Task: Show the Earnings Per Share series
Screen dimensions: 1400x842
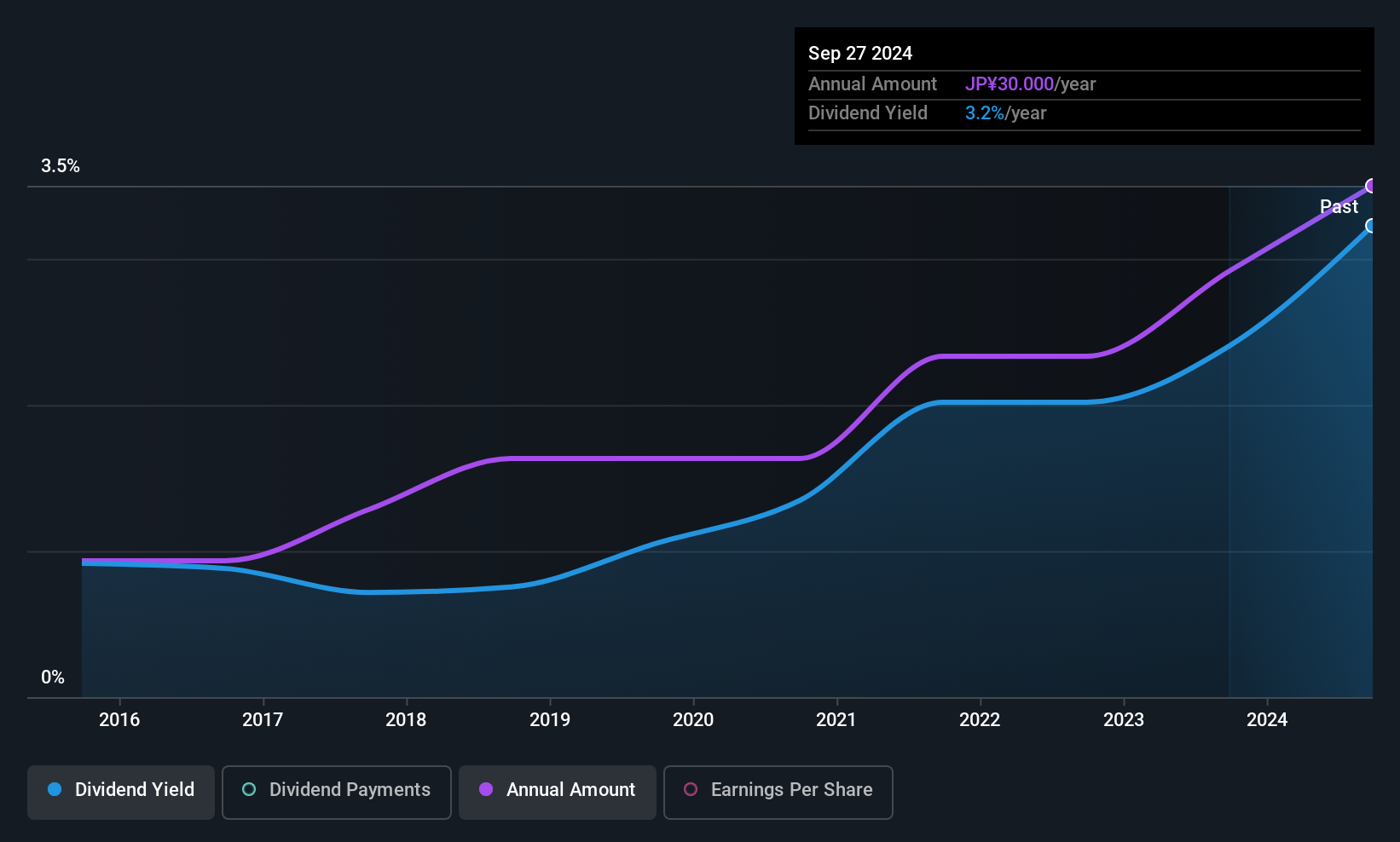Action: (778, 792)
